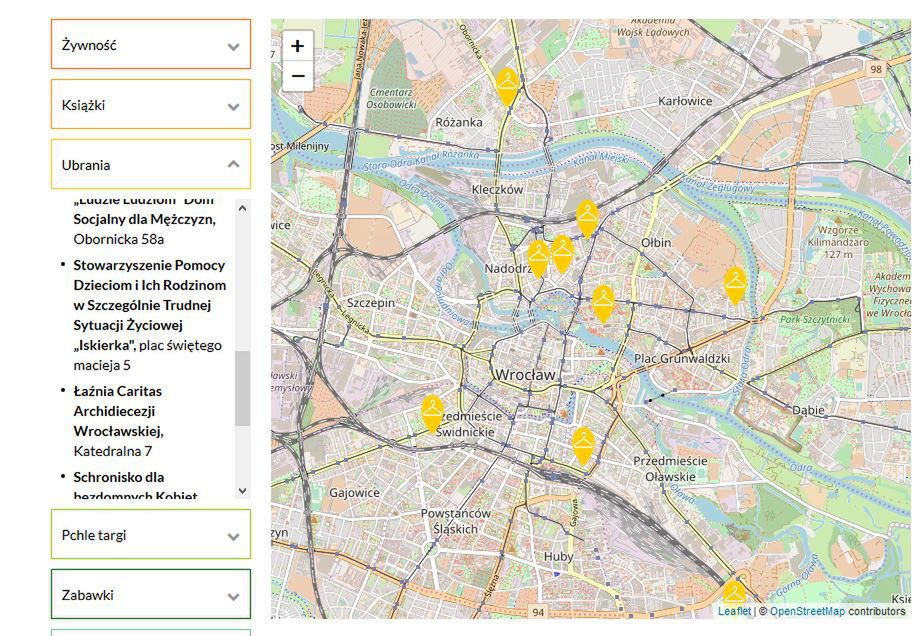Open the OpenStreetMap contributors link
This screenshot has height=636, width=923.
(807, 611)
